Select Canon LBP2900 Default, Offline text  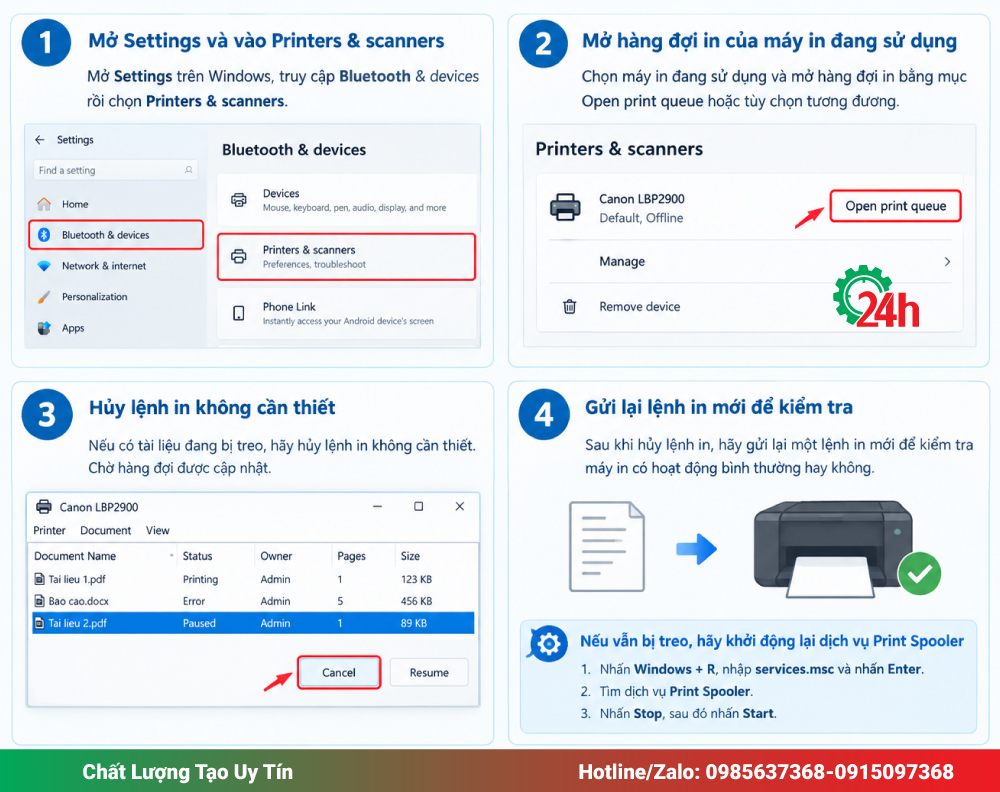point(642,208)
